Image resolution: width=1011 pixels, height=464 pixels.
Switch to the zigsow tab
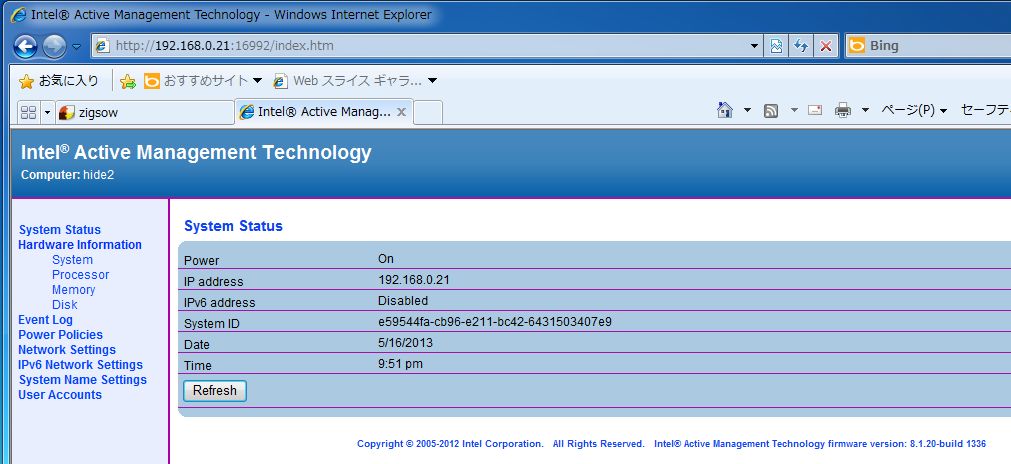144,113
